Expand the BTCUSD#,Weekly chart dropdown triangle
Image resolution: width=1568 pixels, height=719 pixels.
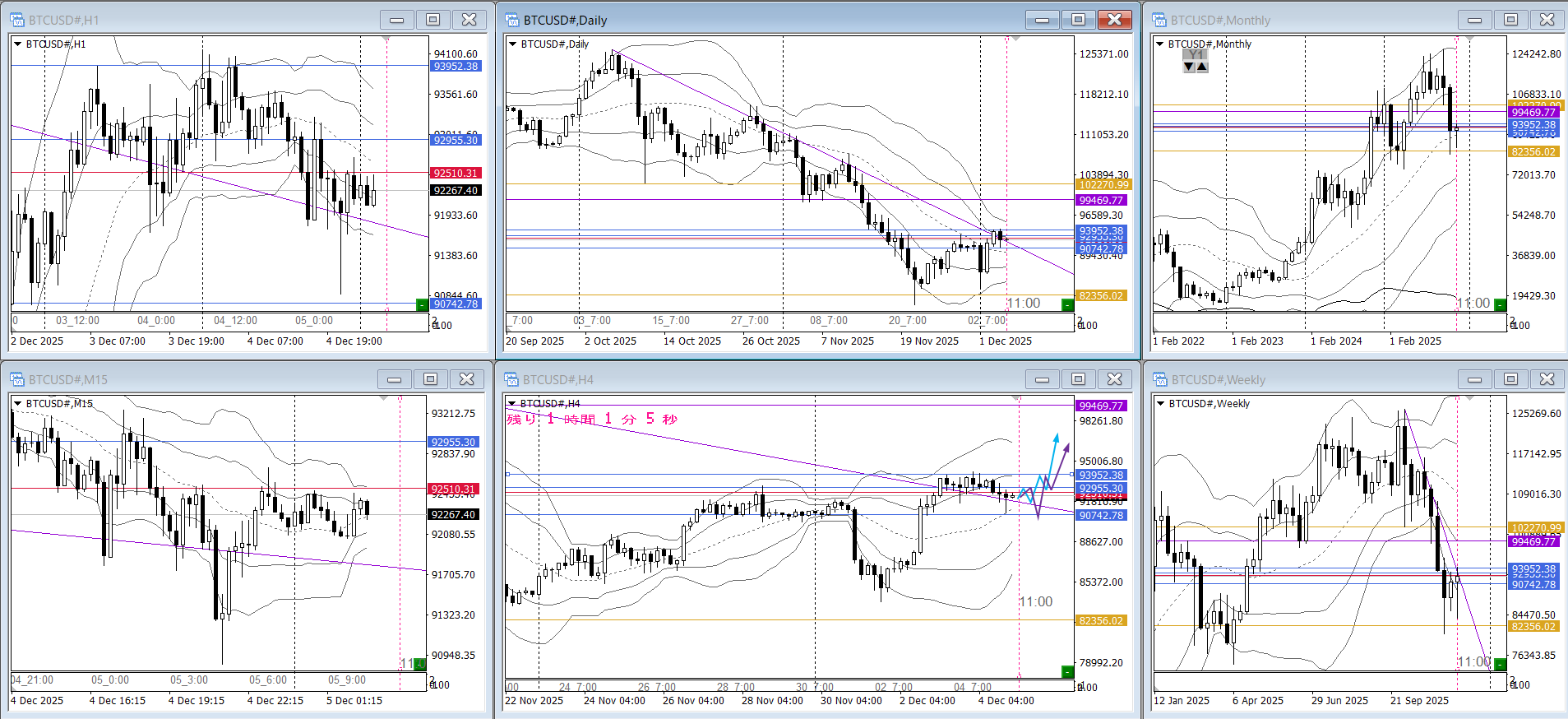(x=1160, y=403)
